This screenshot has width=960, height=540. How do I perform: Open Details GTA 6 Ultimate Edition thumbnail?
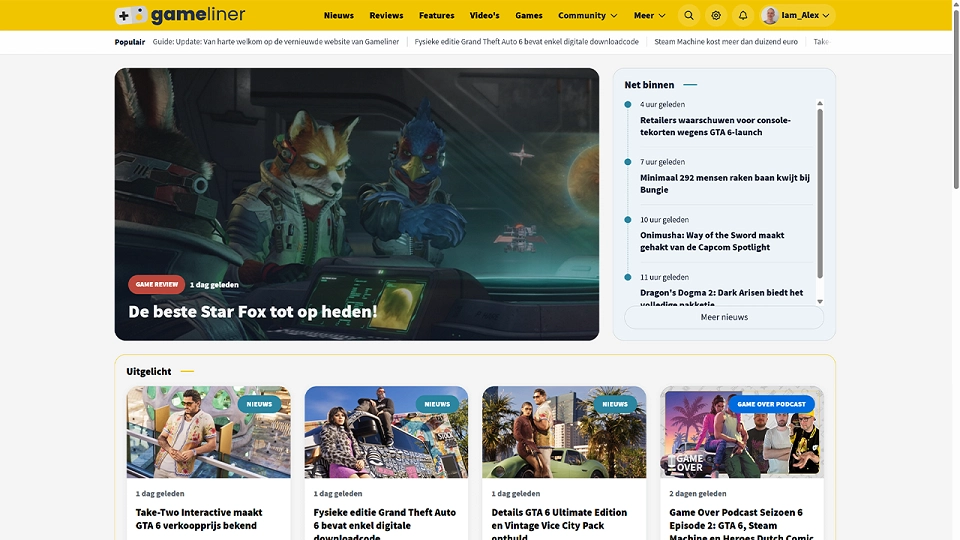click(x=564, y=432)
